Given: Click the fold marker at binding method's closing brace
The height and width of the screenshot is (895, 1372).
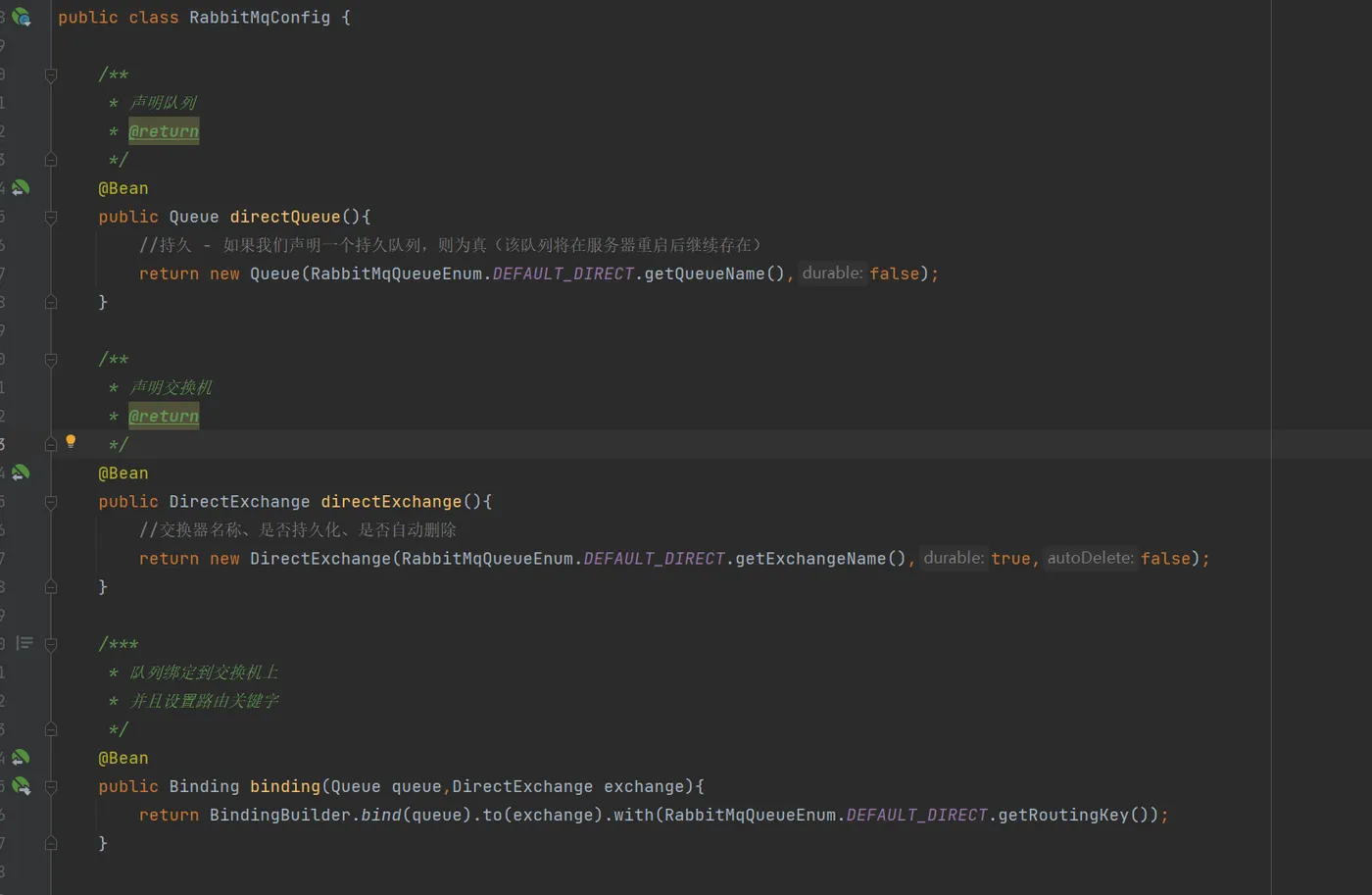Looking at the screenshot, I should (x=51, y=843).
